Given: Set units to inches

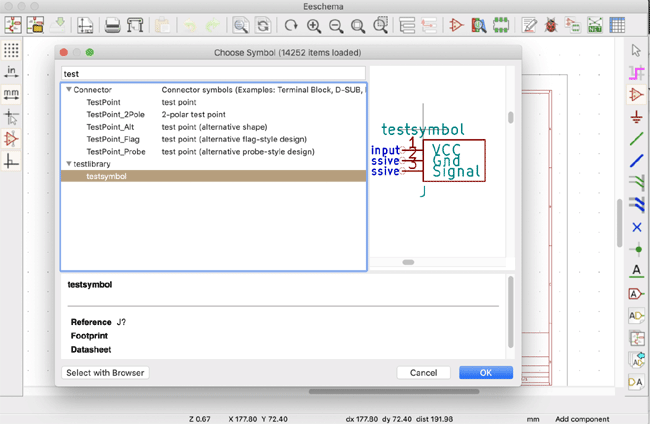Looking at the screenshot, I should [x=11, y=72].
